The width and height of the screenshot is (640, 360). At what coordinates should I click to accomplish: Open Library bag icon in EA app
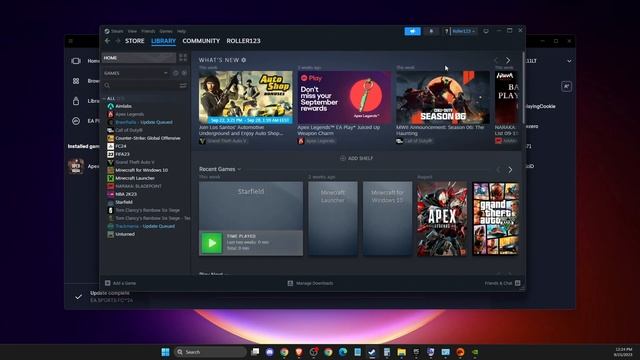point(76,101)
